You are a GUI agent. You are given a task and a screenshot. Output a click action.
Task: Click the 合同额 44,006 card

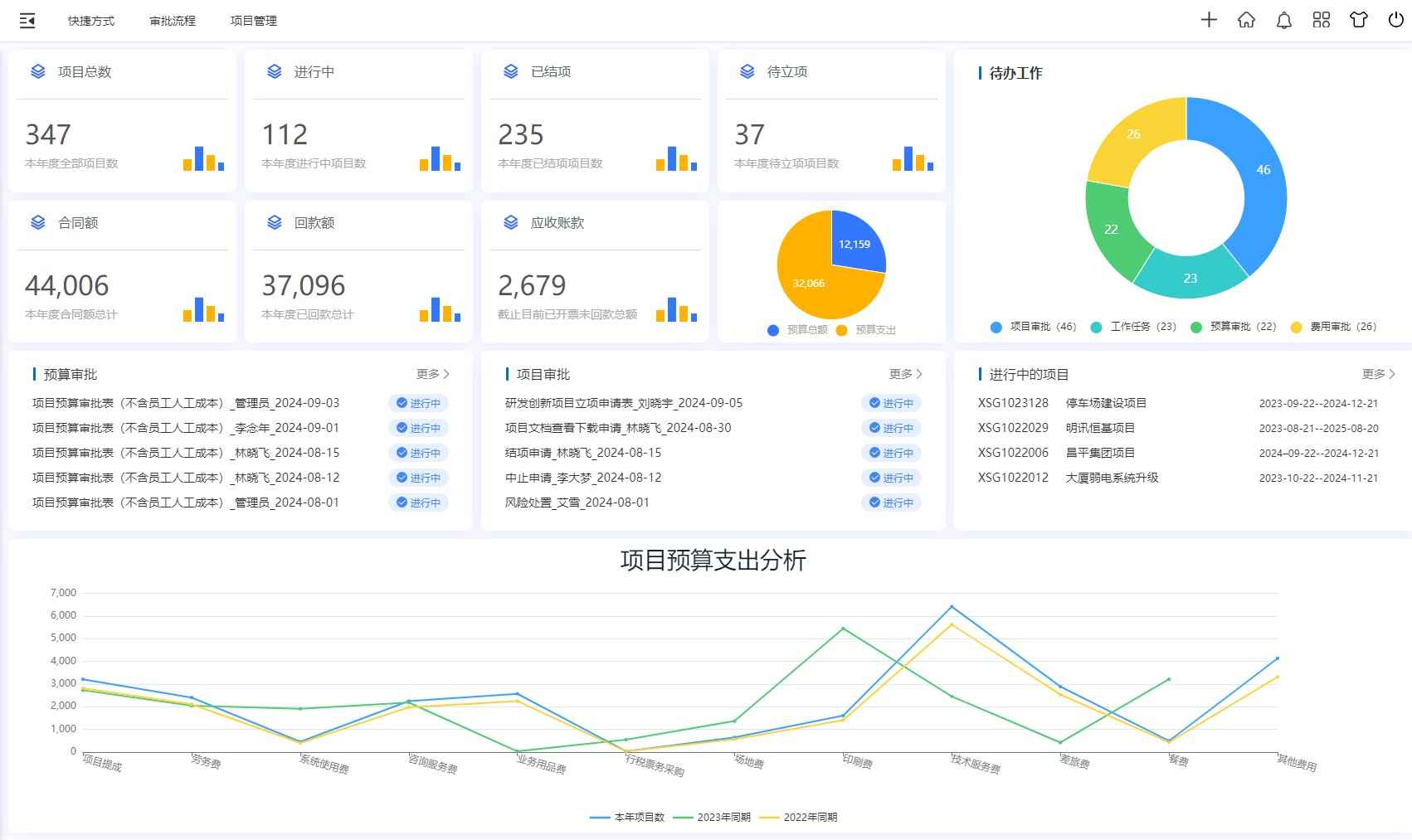point(122,271)
